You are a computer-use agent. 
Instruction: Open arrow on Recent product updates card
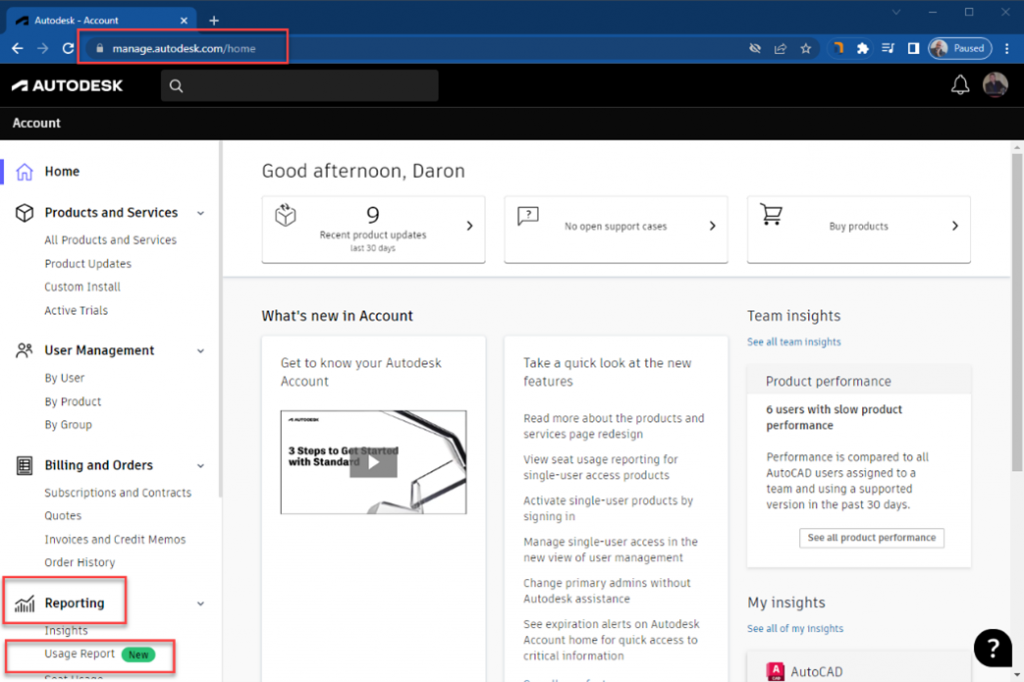(470, 226)
